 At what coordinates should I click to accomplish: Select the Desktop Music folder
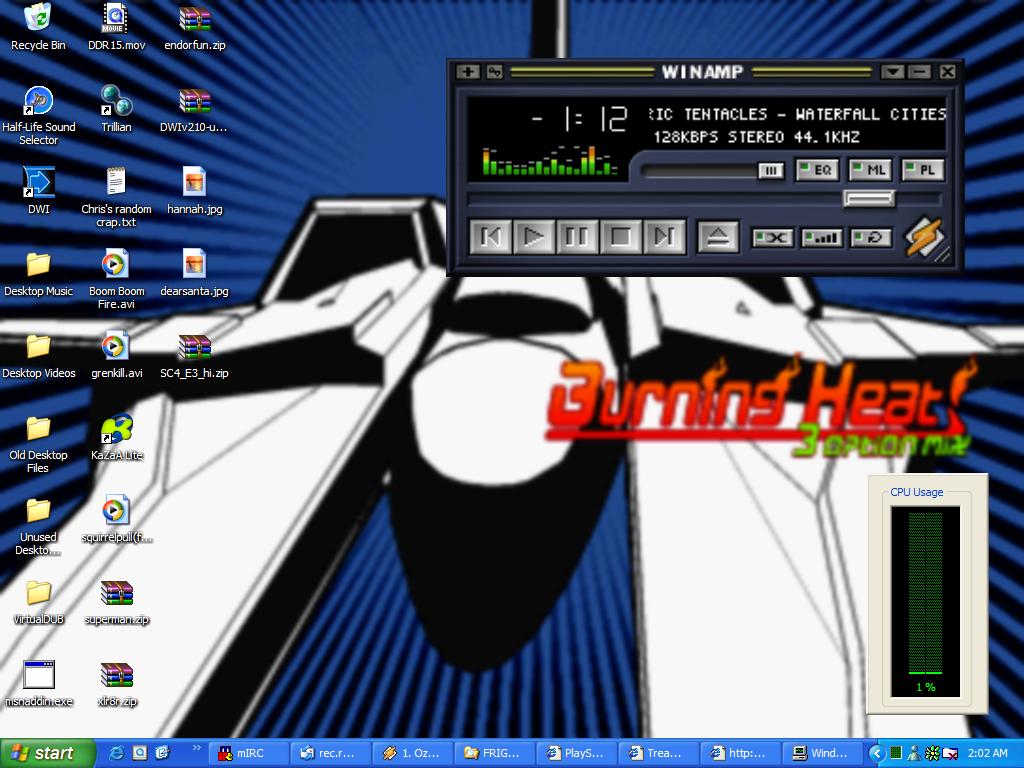point(38,264)
